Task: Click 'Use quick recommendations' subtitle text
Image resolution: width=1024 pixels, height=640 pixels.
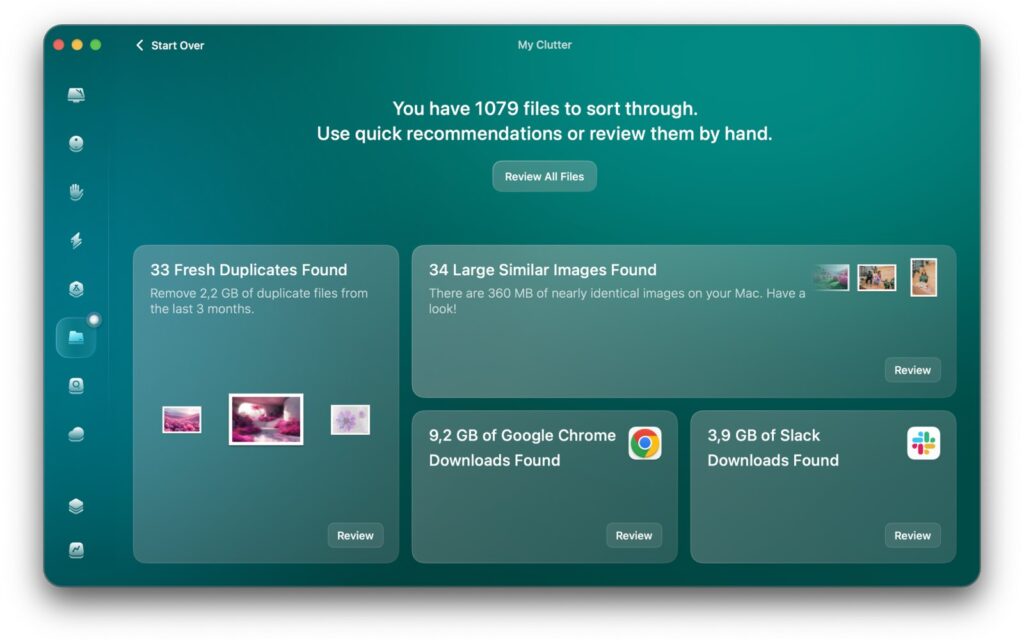Action: coord(545,134)
